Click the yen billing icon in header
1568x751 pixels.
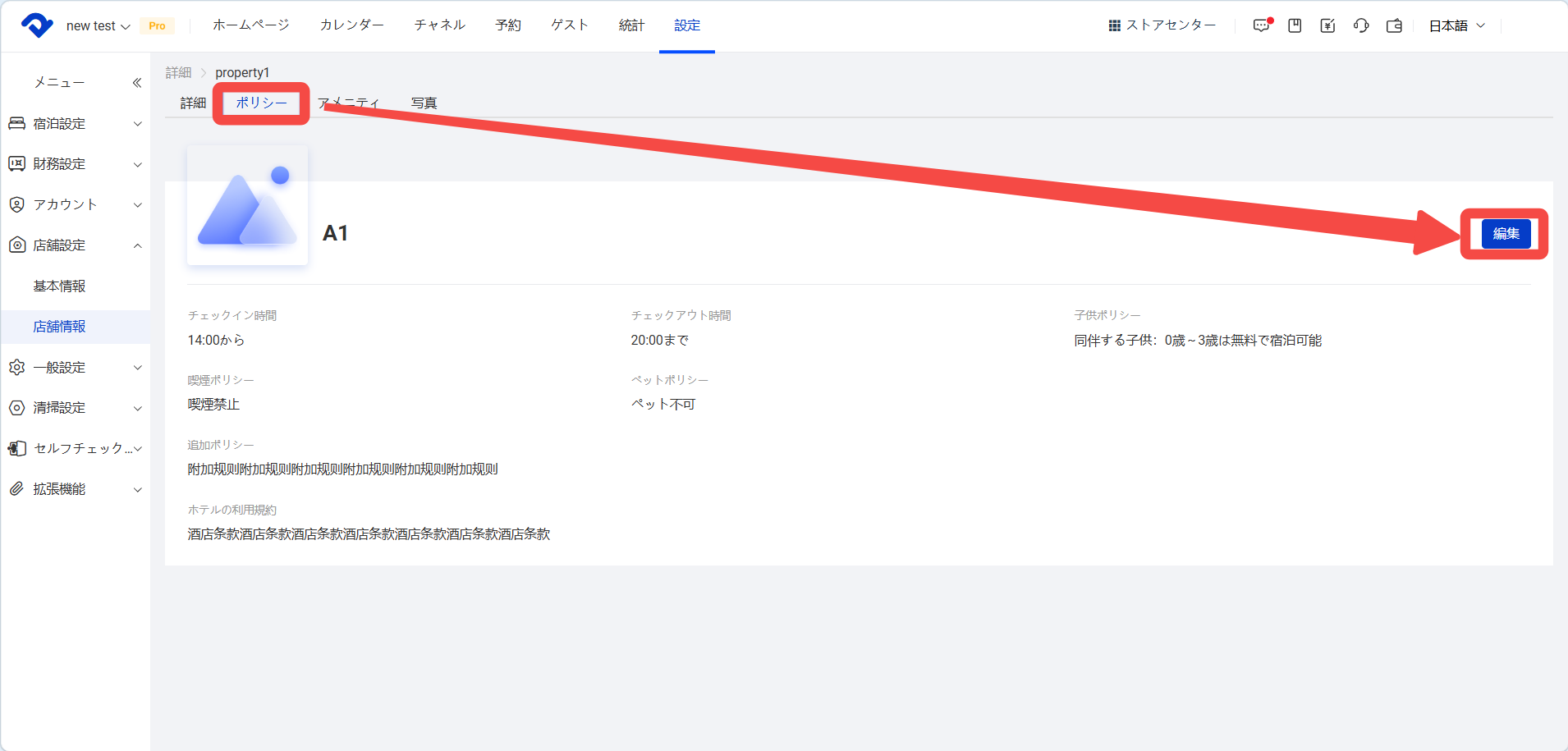point(1327,25)
